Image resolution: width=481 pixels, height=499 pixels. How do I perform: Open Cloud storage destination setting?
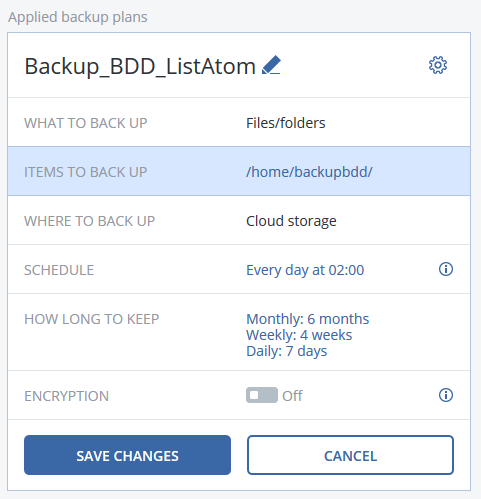(x=291, y=221)
